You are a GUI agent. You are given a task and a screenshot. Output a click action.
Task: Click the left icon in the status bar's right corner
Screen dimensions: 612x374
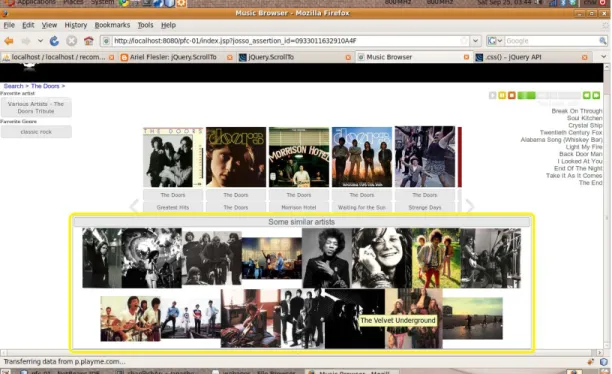591,362
